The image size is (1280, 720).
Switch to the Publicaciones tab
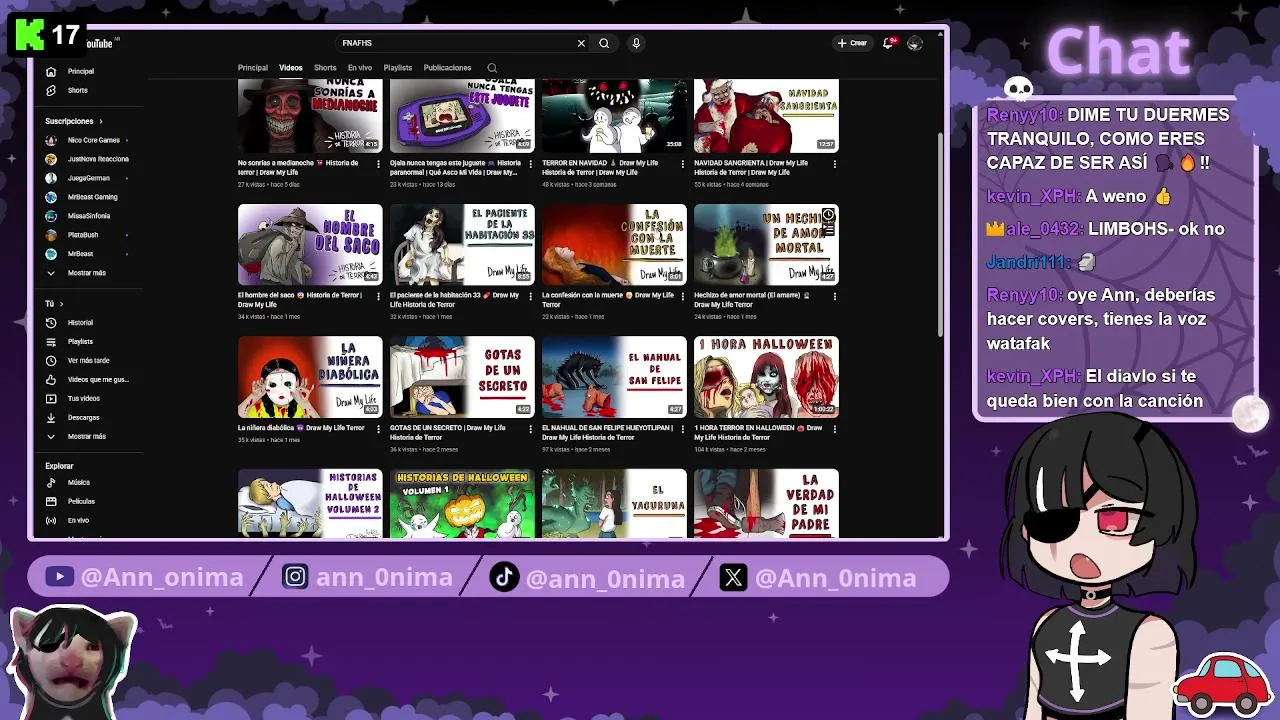pos(447,68)
